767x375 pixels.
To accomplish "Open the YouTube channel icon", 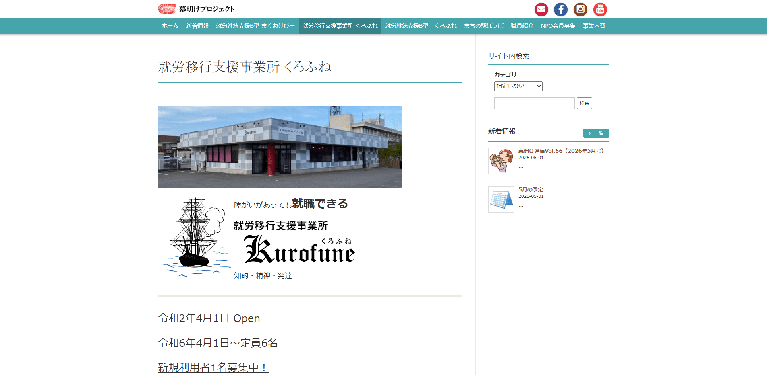I will click(x=600, y=9).
